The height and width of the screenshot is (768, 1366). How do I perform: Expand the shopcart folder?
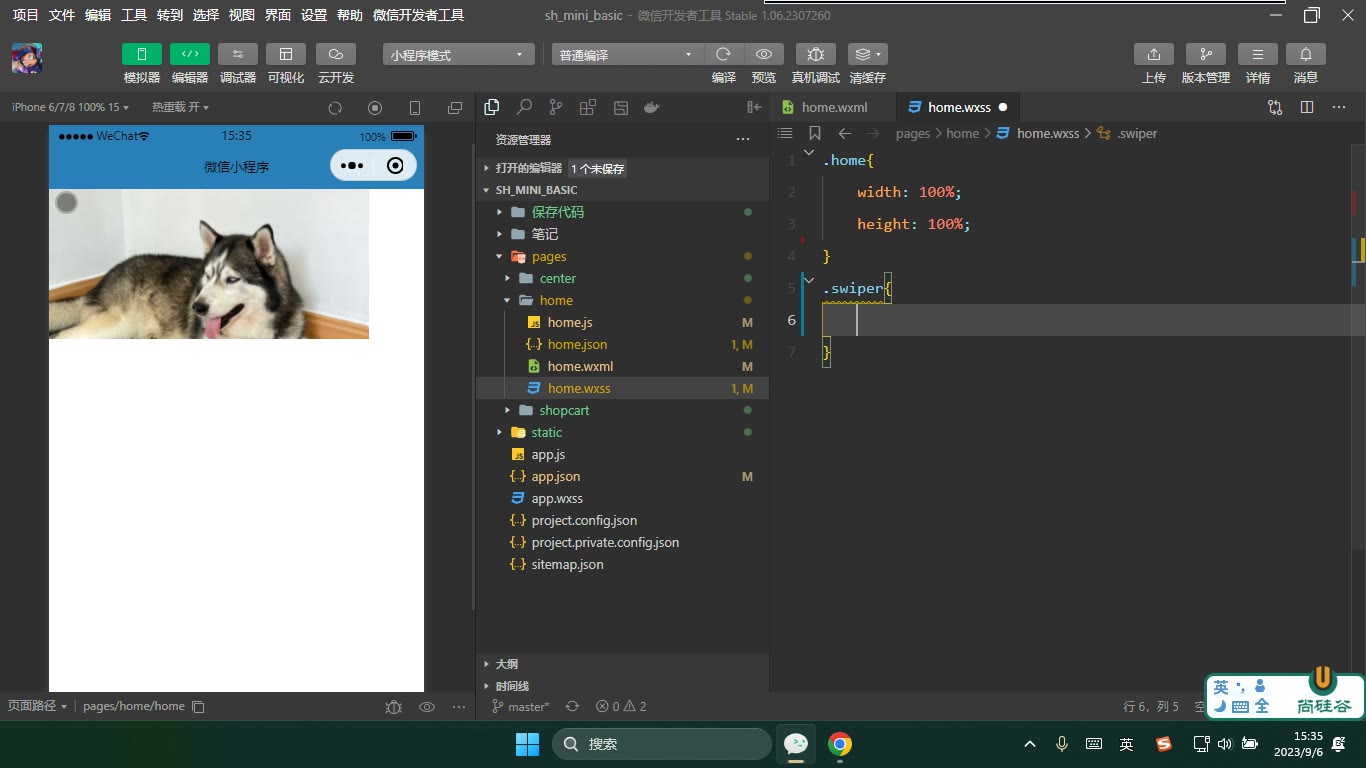[622, 410]
